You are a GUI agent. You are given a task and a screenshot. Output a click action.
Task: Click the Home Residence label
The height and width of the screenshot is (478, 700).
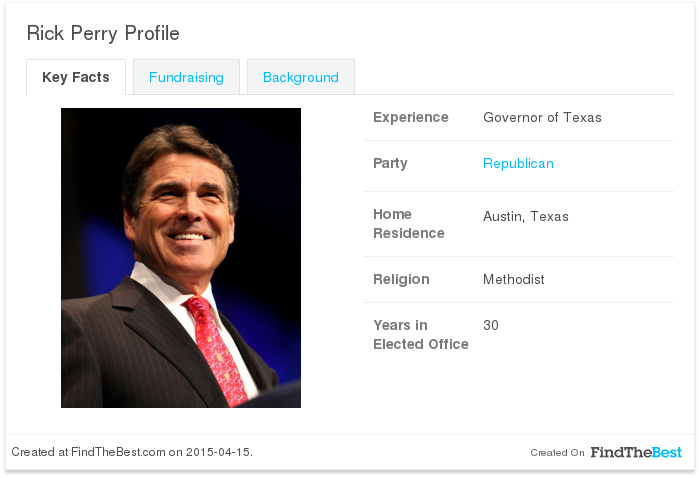(x=408, y=224)
